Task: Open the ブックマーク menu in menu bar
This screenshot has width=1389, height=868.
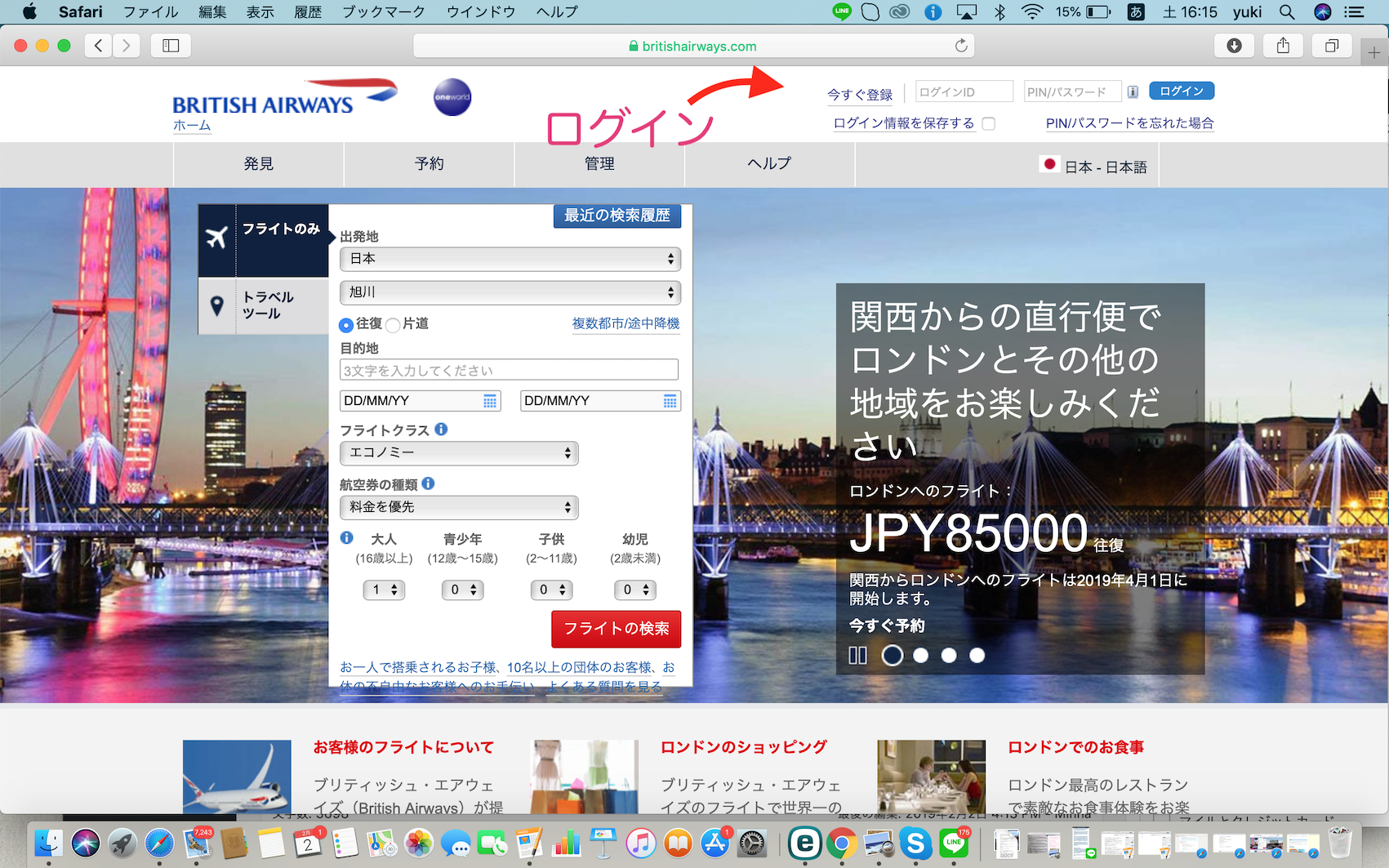Action: click(x=383, y=11)
